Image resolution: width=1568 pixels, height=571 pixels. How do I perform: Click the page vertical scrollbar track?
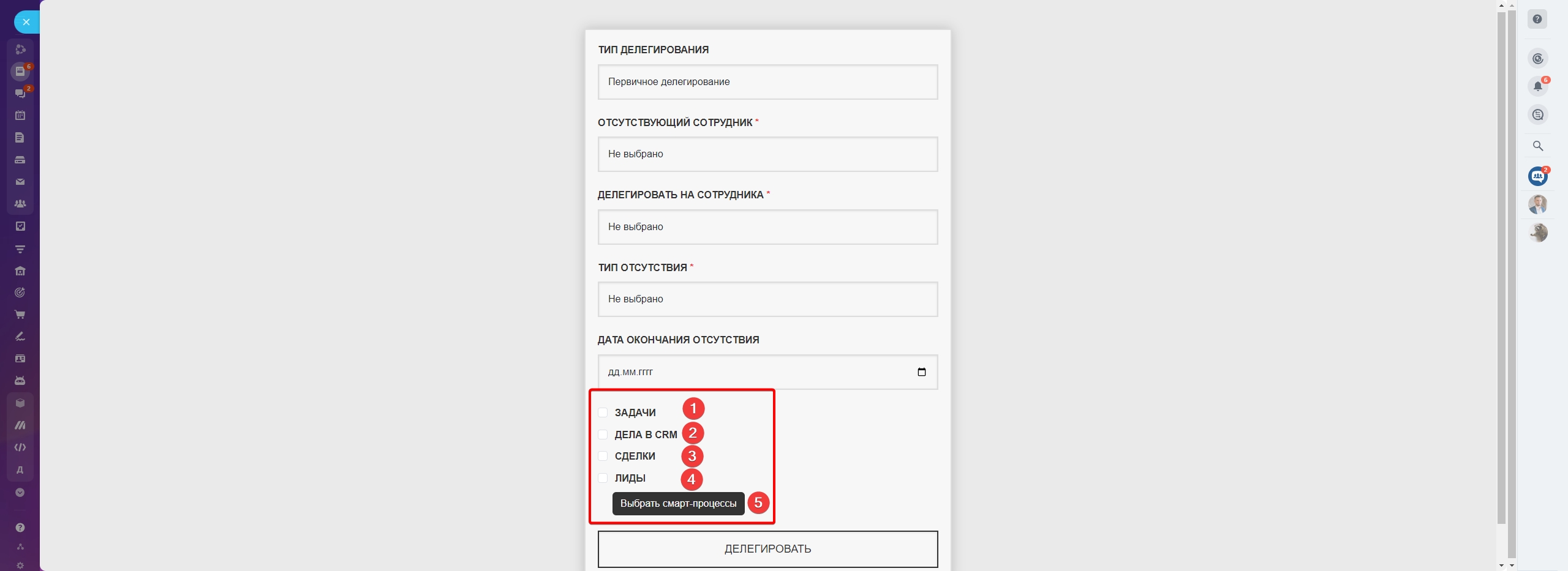tap(1501, 285)
